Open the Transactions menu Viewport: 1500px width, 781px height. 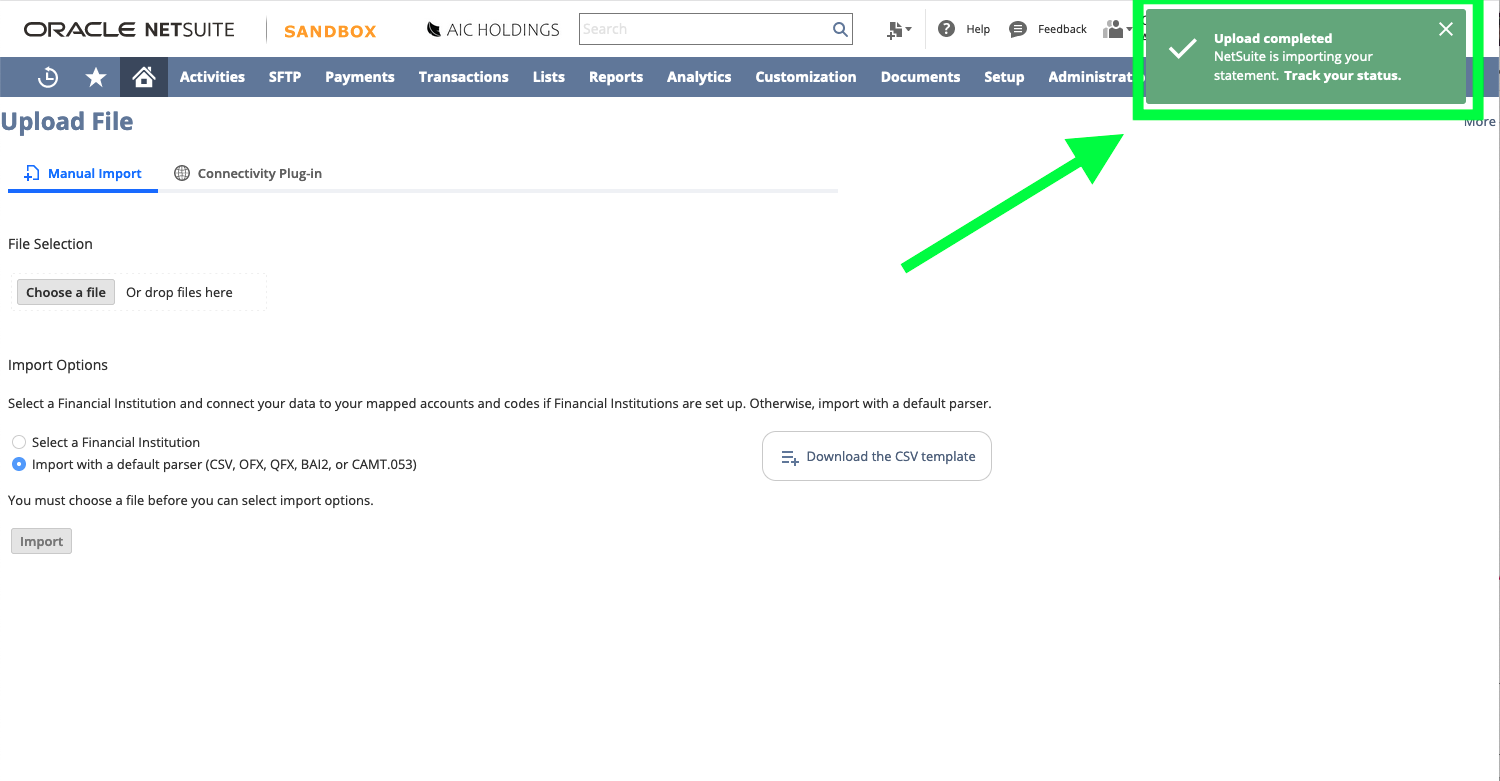464,77
